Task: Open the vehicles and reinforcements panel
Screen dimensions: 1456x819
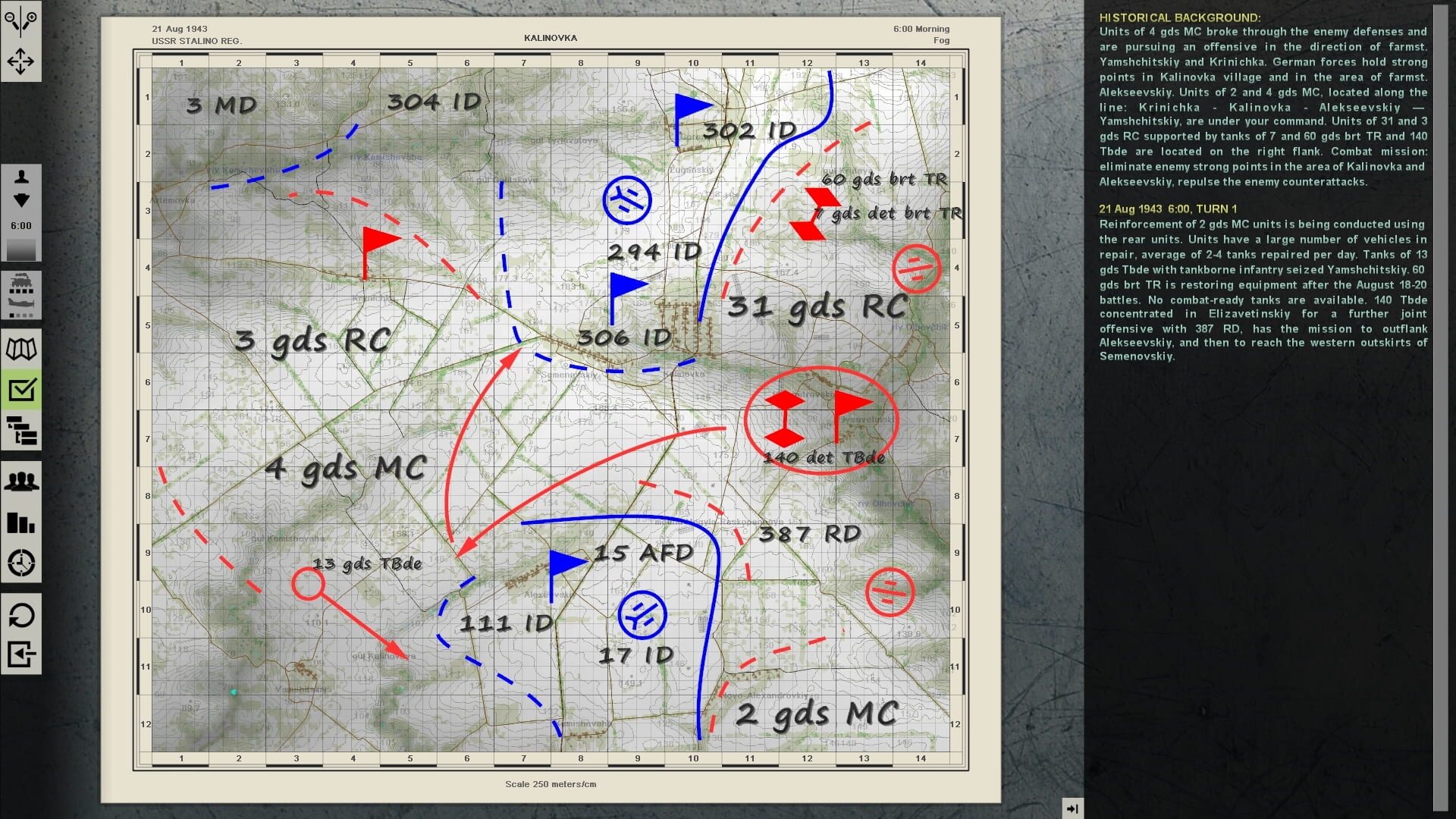Action: pyautogui.click(x=20, y=295)
